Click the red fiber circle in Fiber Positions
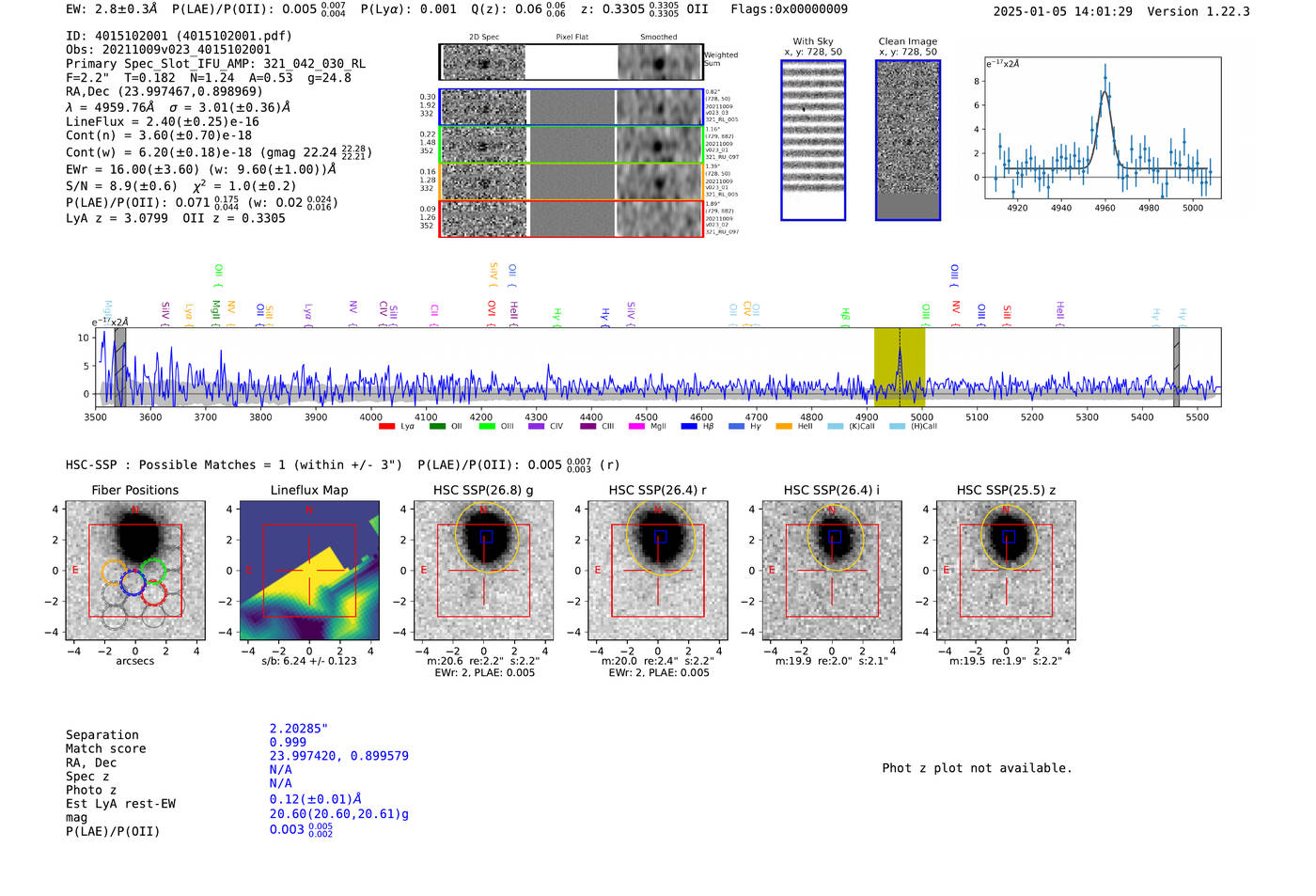The height and width of the screenshot is (896, 1316). click(x=154, y=593)
